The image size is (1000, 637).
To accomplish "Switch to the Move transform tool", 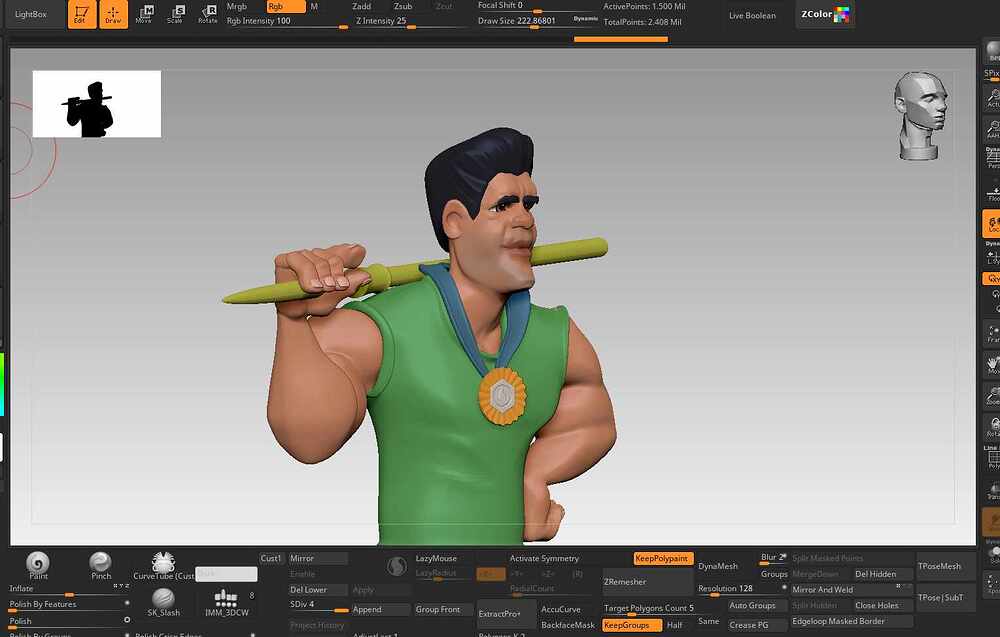I will click(144, 14).
